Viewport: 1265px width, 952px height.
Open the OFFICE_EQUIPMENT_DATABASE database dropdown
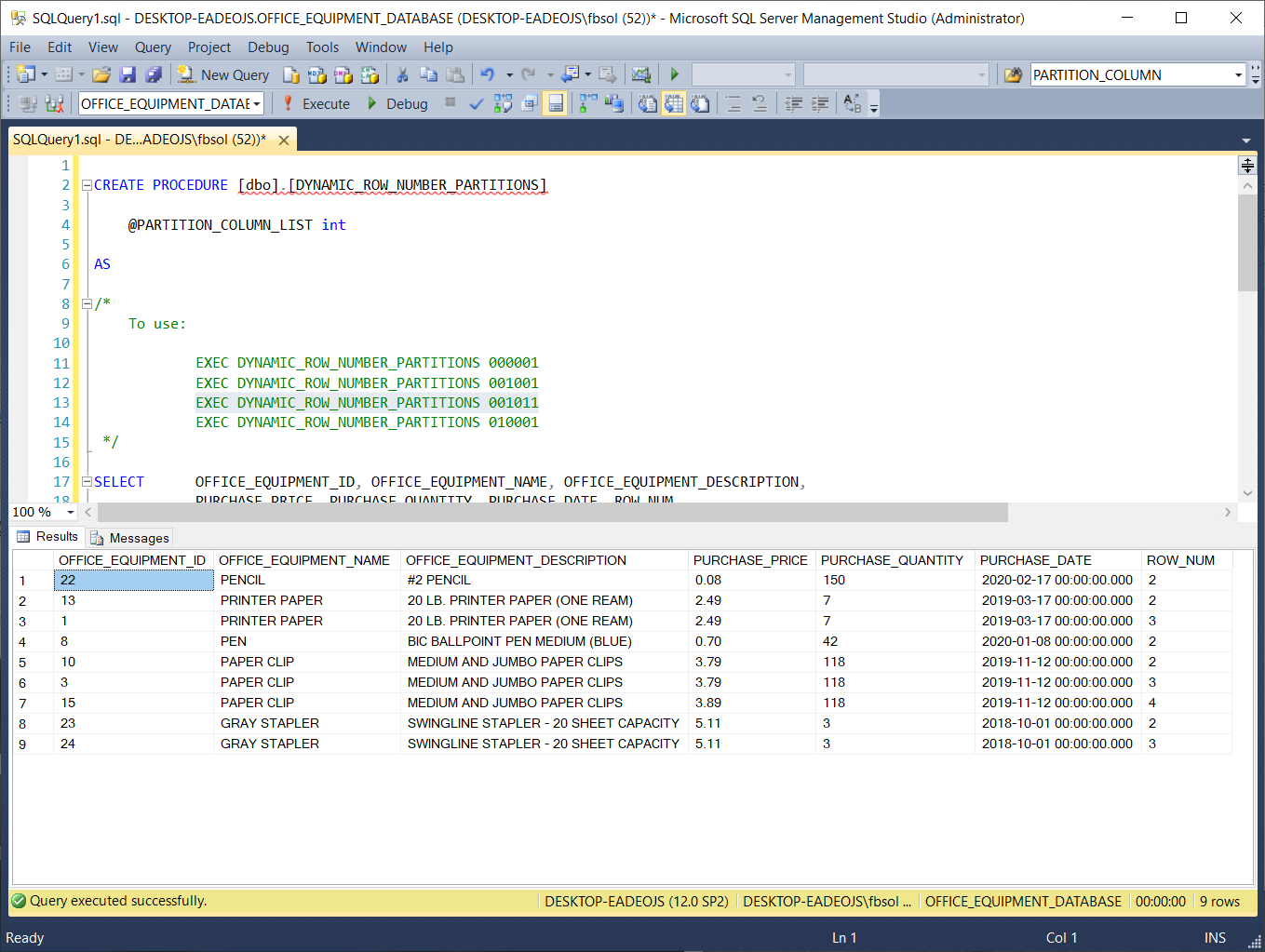tap(257, 104)
